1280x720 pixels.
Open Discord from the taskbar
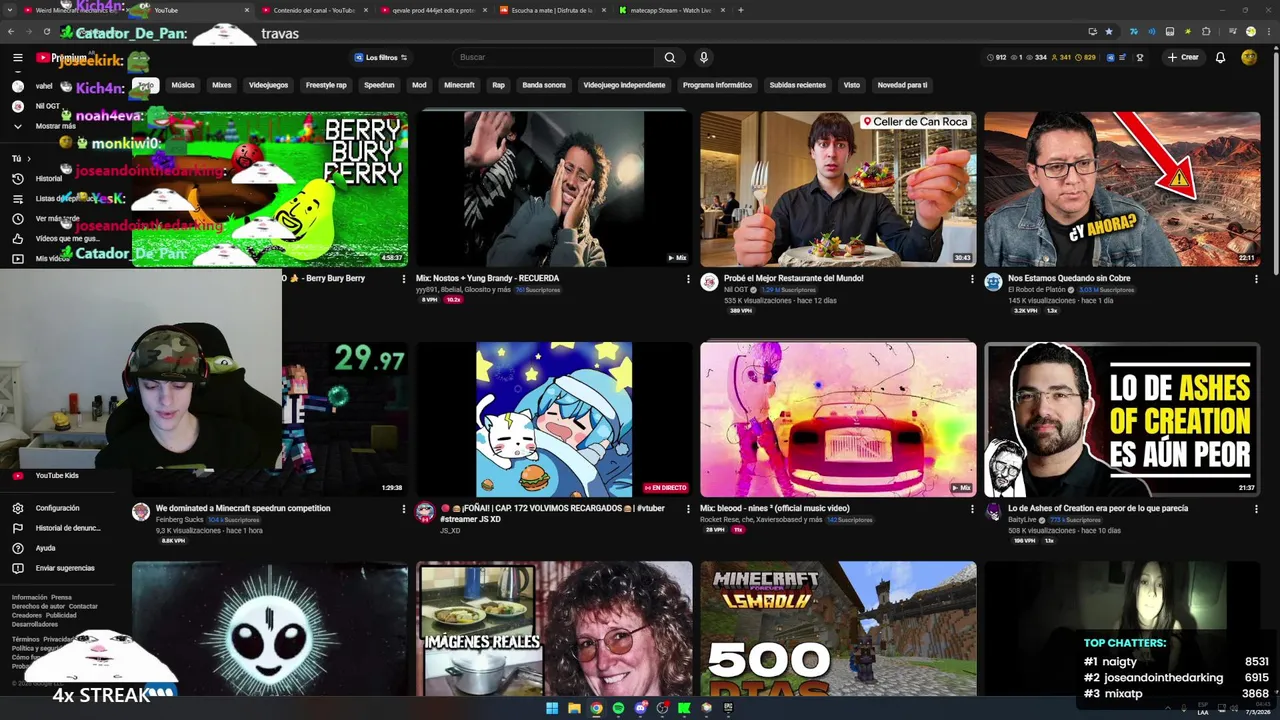[x=640, y=708]
